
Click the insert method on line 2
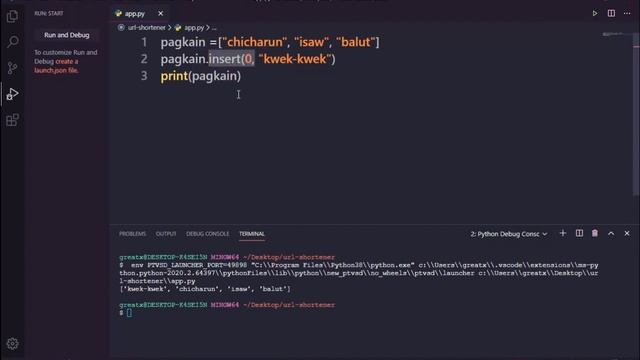point(225,59)
